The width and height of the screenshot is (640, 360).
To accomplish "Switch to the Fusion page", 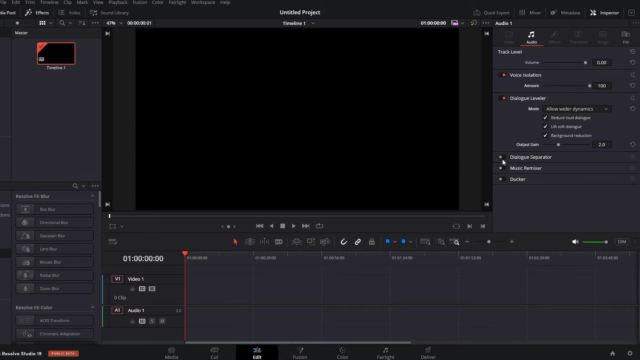I will 300,353.
